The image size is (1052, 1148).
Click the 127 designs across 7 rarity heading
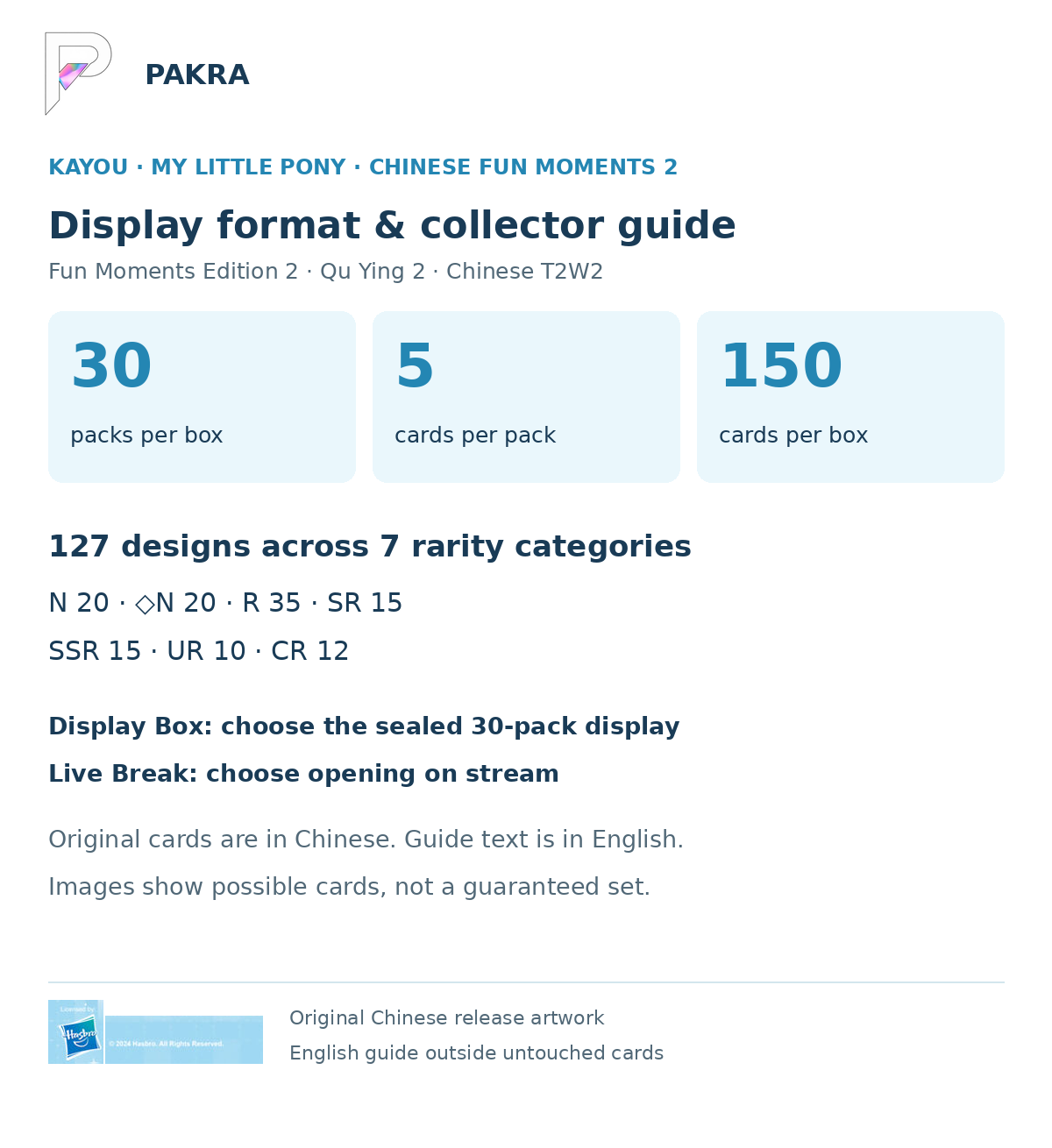coord(370,547)
